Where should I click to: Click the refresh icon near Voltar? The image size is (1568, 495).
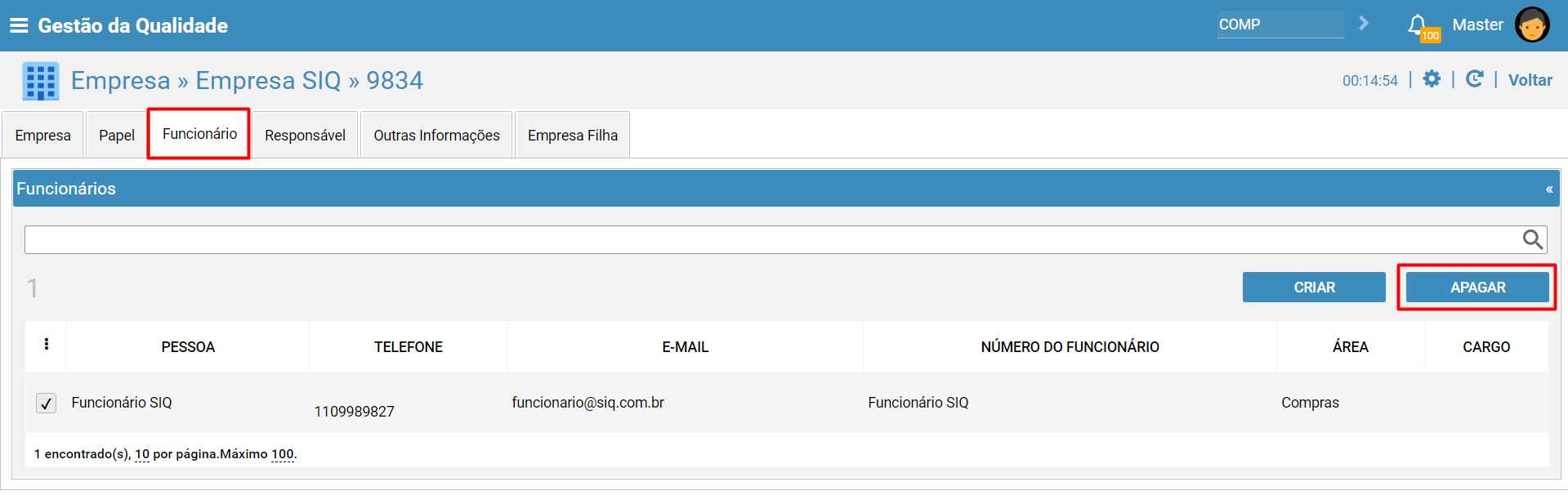tap(1474, 78)
